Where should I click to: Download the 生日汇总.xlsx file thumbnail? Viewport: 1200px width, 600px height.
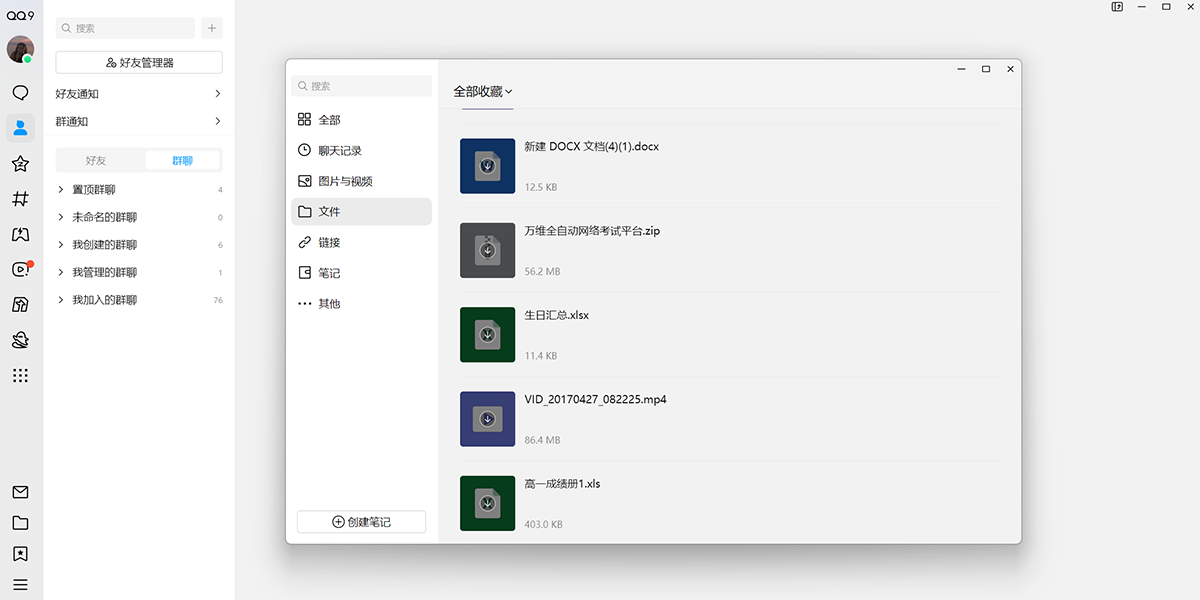coord(487,335)
